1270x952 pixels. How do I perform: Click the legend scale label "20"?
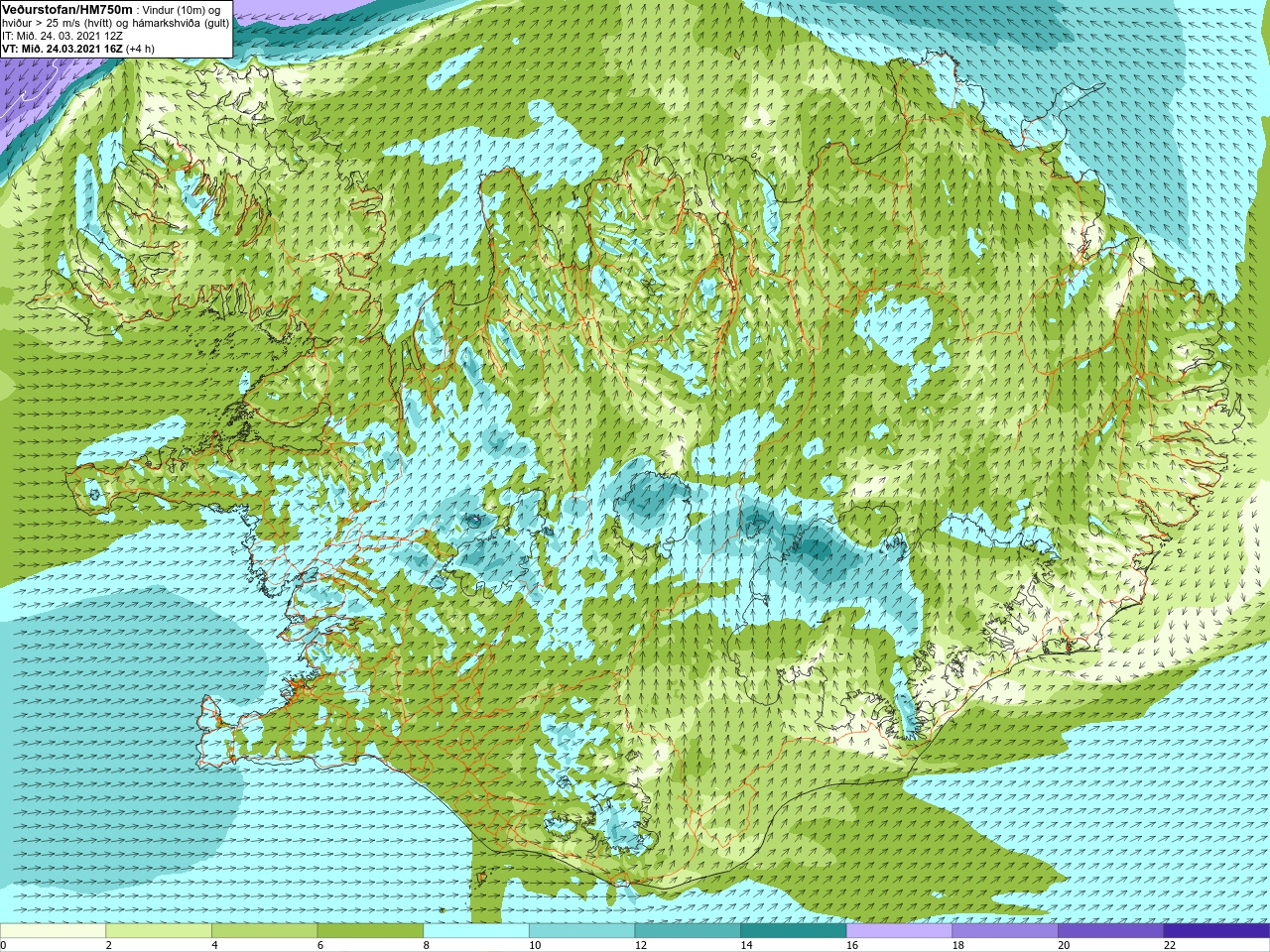[x=1064, y=945]
